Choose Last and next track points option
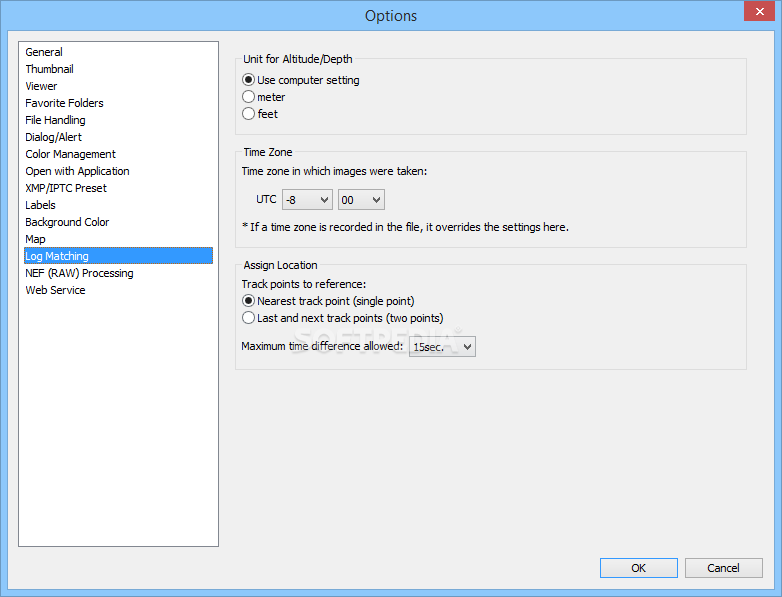Image resolution: width=782 pixels, height=597 pixels. (343, 318)
